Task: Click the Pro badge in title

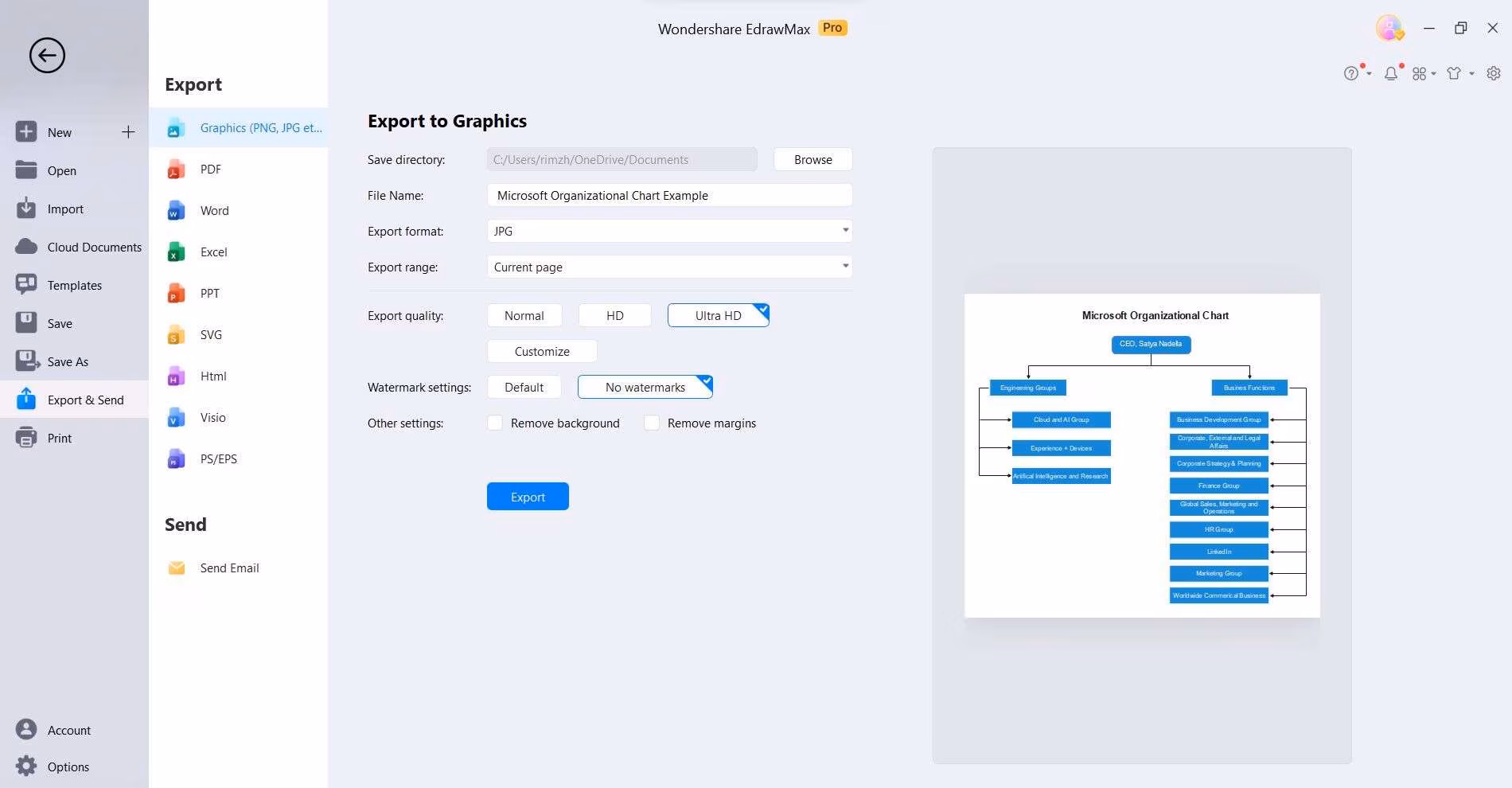Action: (832, 28)
